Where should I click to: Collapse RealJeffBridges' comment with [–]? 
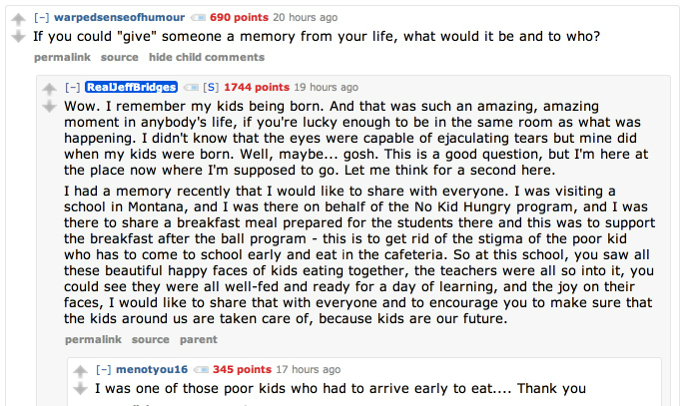[x=73, y=88]
